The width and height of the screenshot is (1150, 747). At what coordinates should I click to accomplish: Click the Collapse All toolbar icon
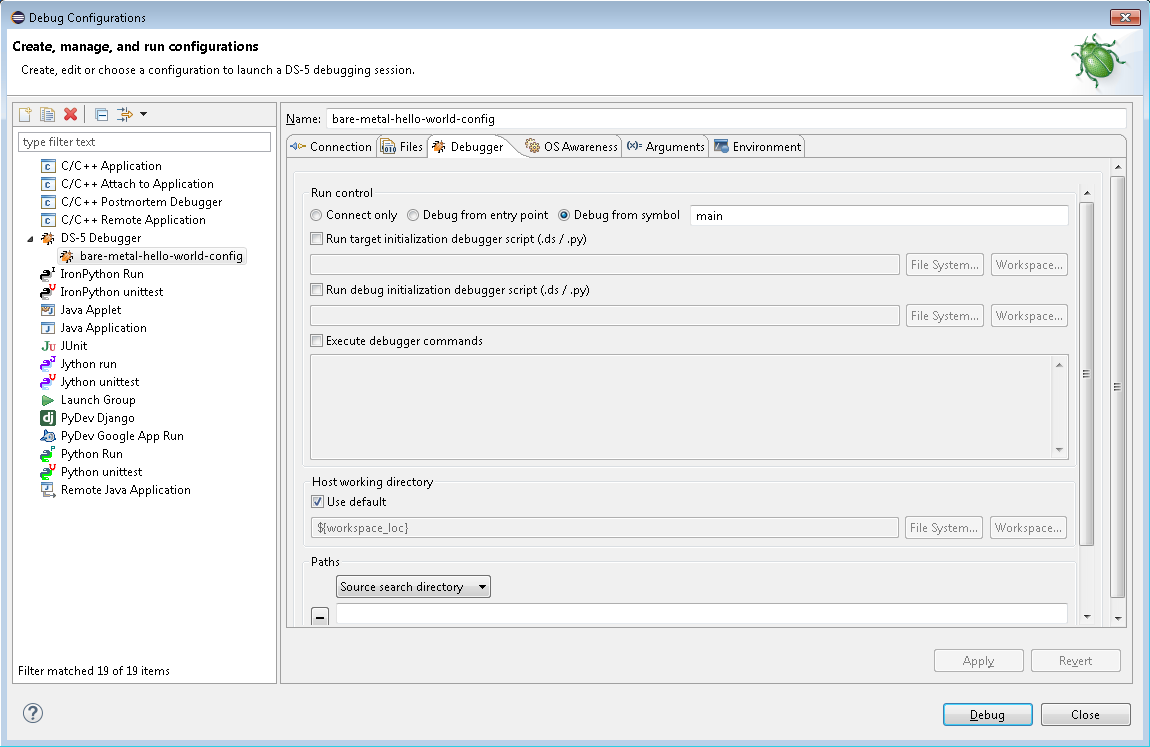pyautogui.click(x=101, y=114)
